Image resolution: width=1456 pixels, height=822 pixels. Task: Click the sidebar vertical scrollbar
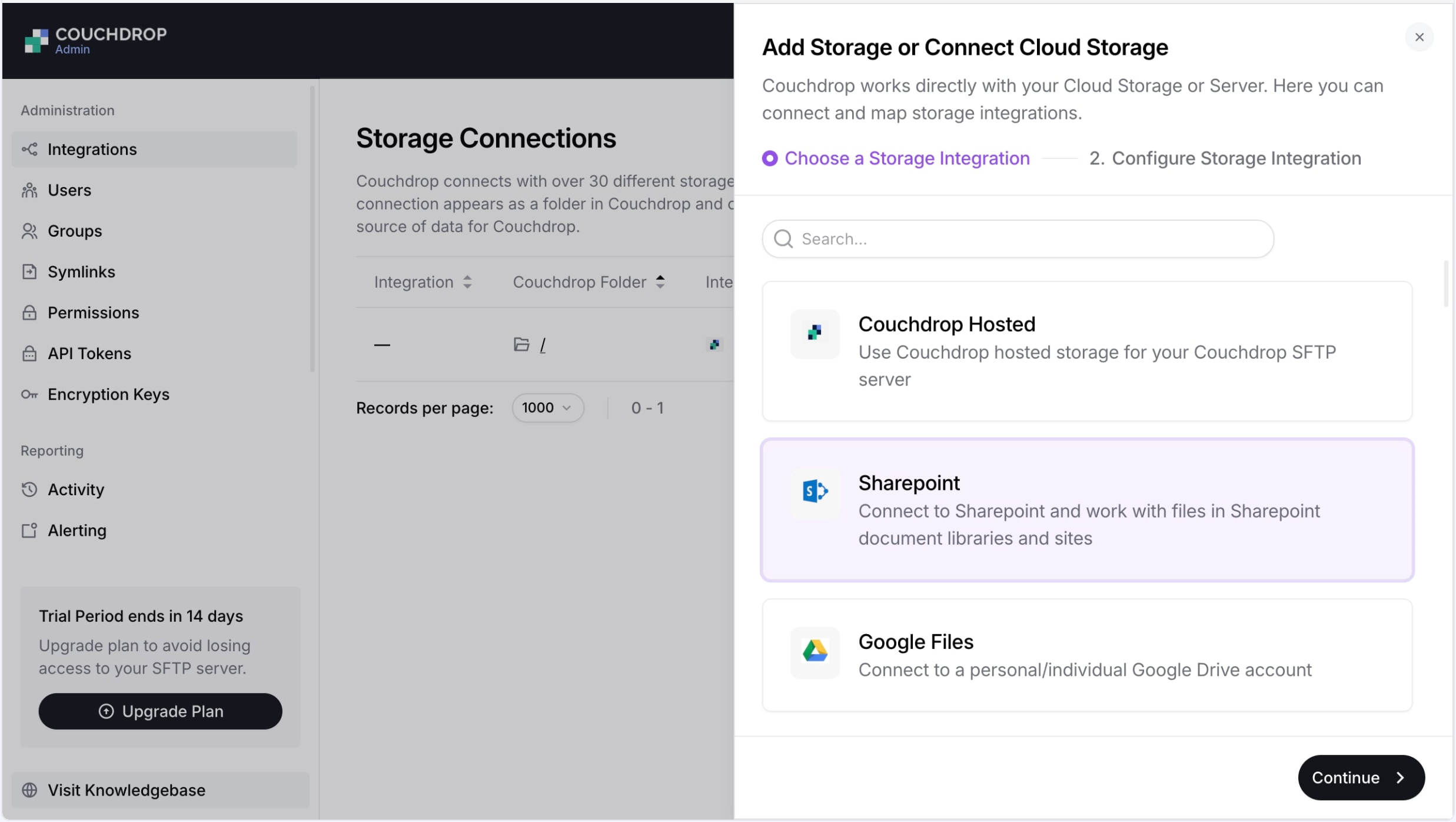(313, 229)
